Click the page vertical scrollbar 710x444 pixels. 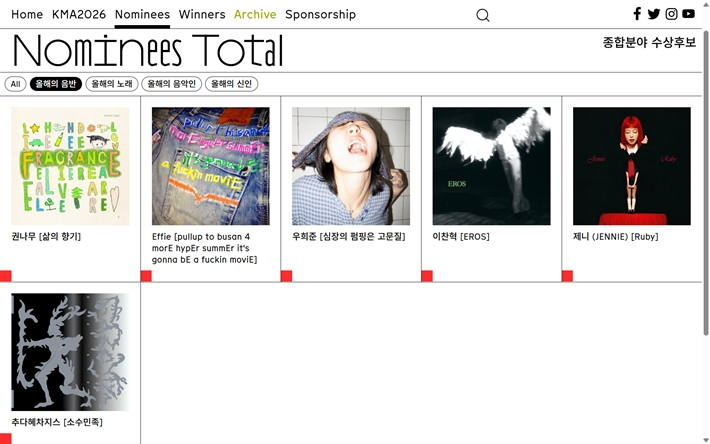pos(705,183)
